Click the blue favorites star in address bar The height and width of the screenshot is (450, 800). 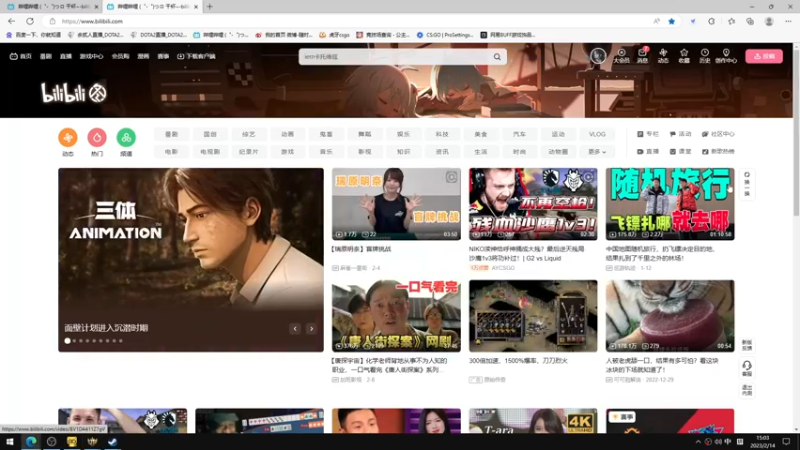671,21
